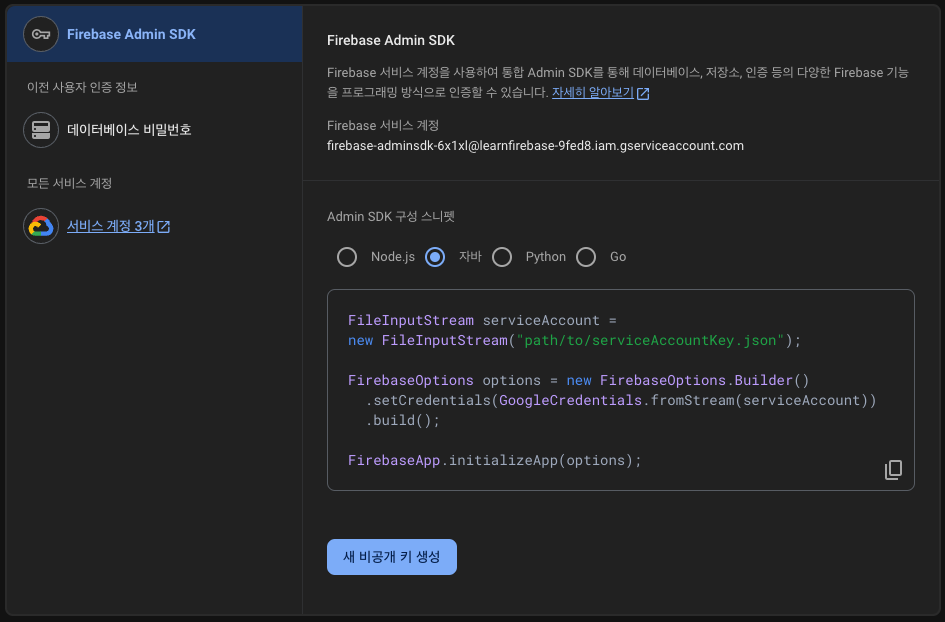
Task: Click the FileInputStream serviceAccount = line
Action: tap(482, 320)
